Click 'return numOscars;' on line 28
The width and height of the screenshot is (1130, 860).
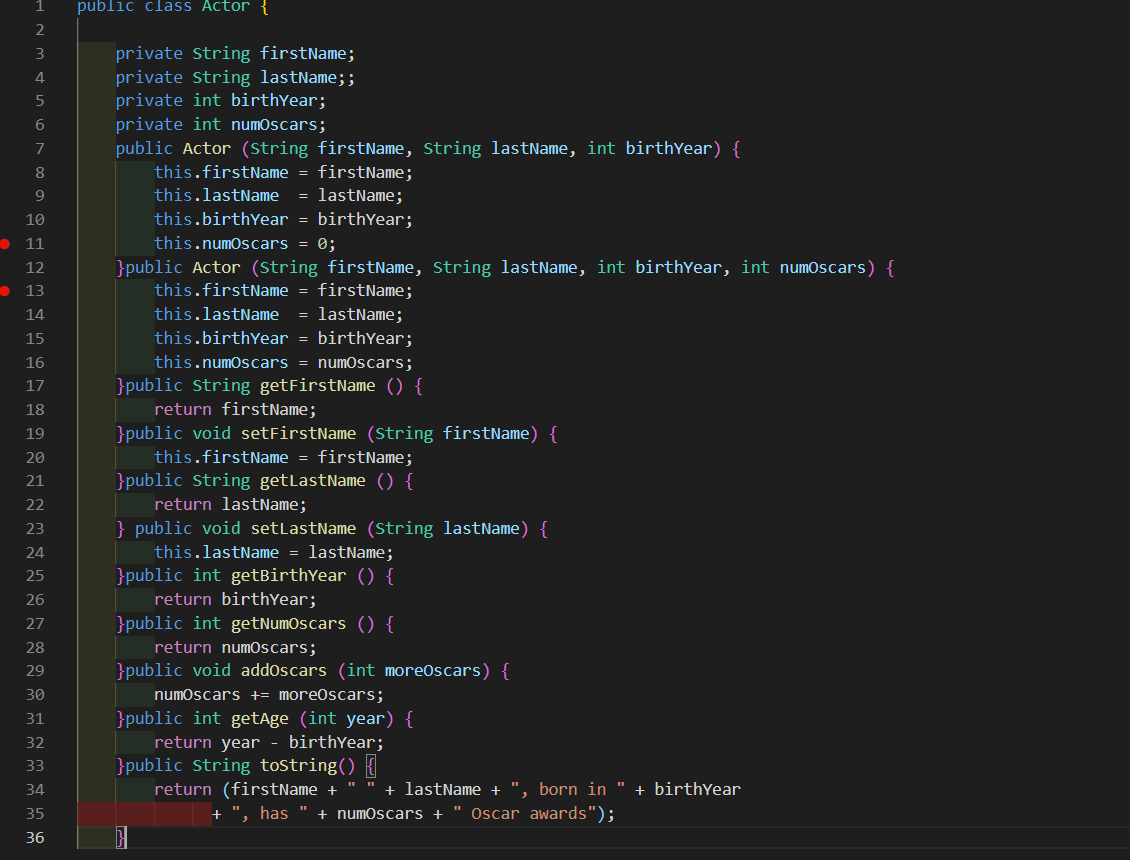tap(235, 647)
